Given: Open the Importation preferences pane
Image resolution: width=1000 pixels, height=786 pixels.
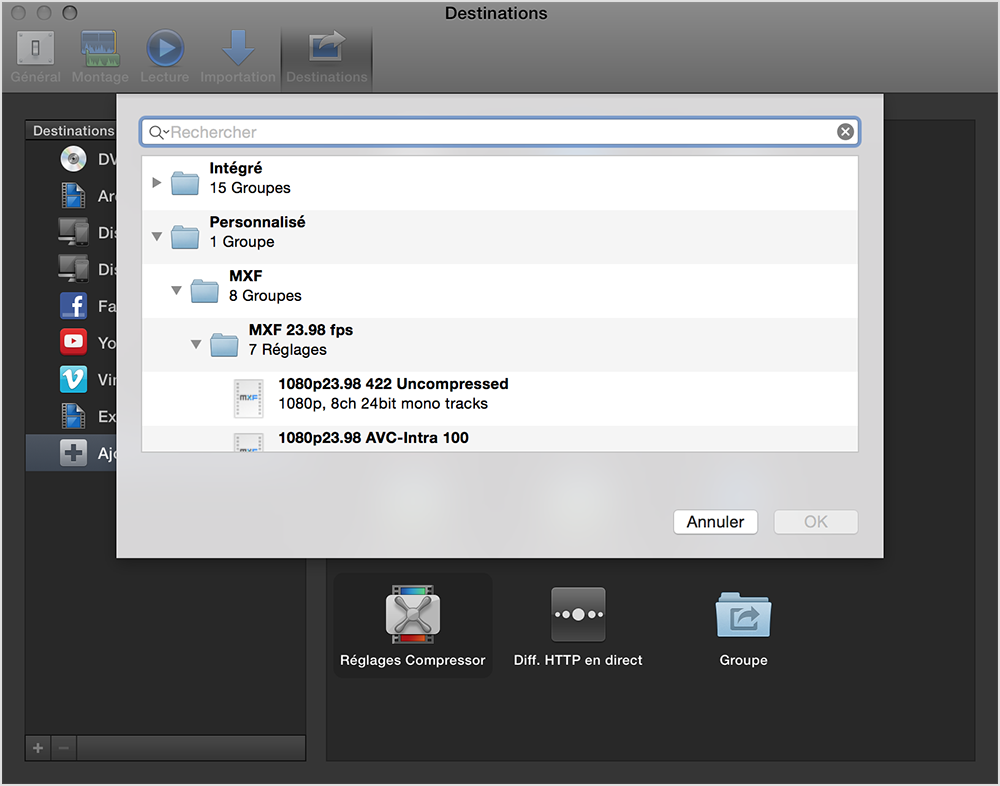Looking at the screenshot, I should click(x=238, y=48).
